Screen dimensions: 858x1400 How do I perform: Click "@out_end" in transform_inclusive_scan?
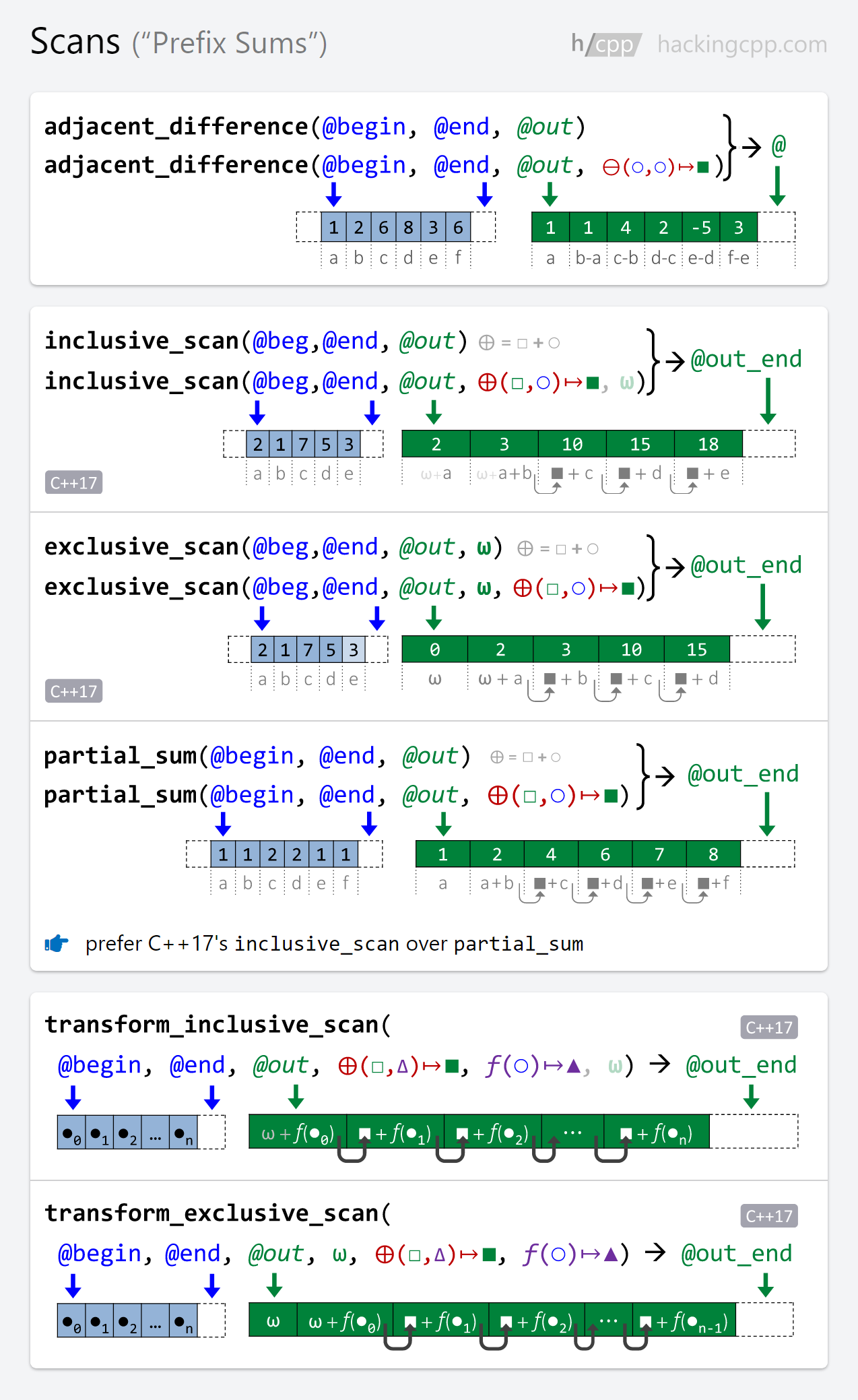pyautogui.click(x=741, y=1065)
